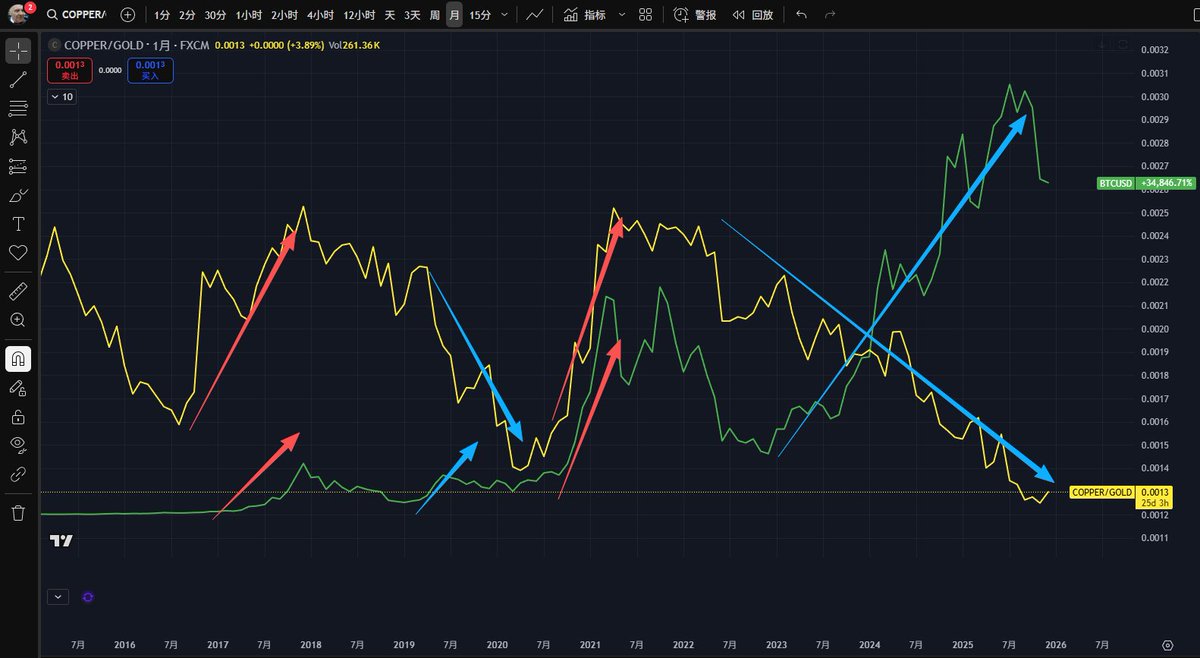Click the BTCUSD green price label
Screen dimensions: 1200x658
1114,183
